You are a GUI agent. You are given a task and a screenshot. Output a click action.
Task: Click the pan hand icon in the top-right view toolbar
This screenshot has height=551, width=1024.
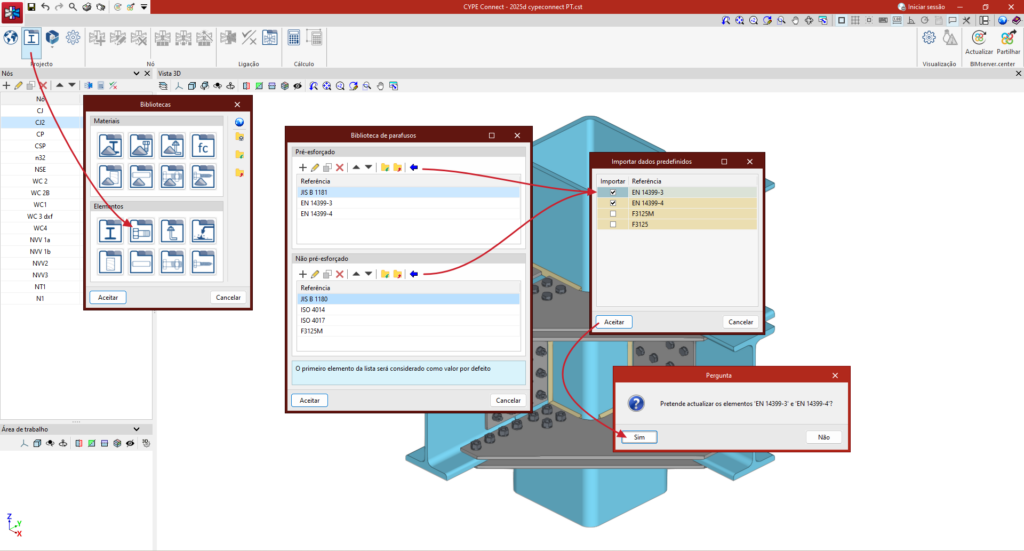pyautogui.click(x=795, y=20)
